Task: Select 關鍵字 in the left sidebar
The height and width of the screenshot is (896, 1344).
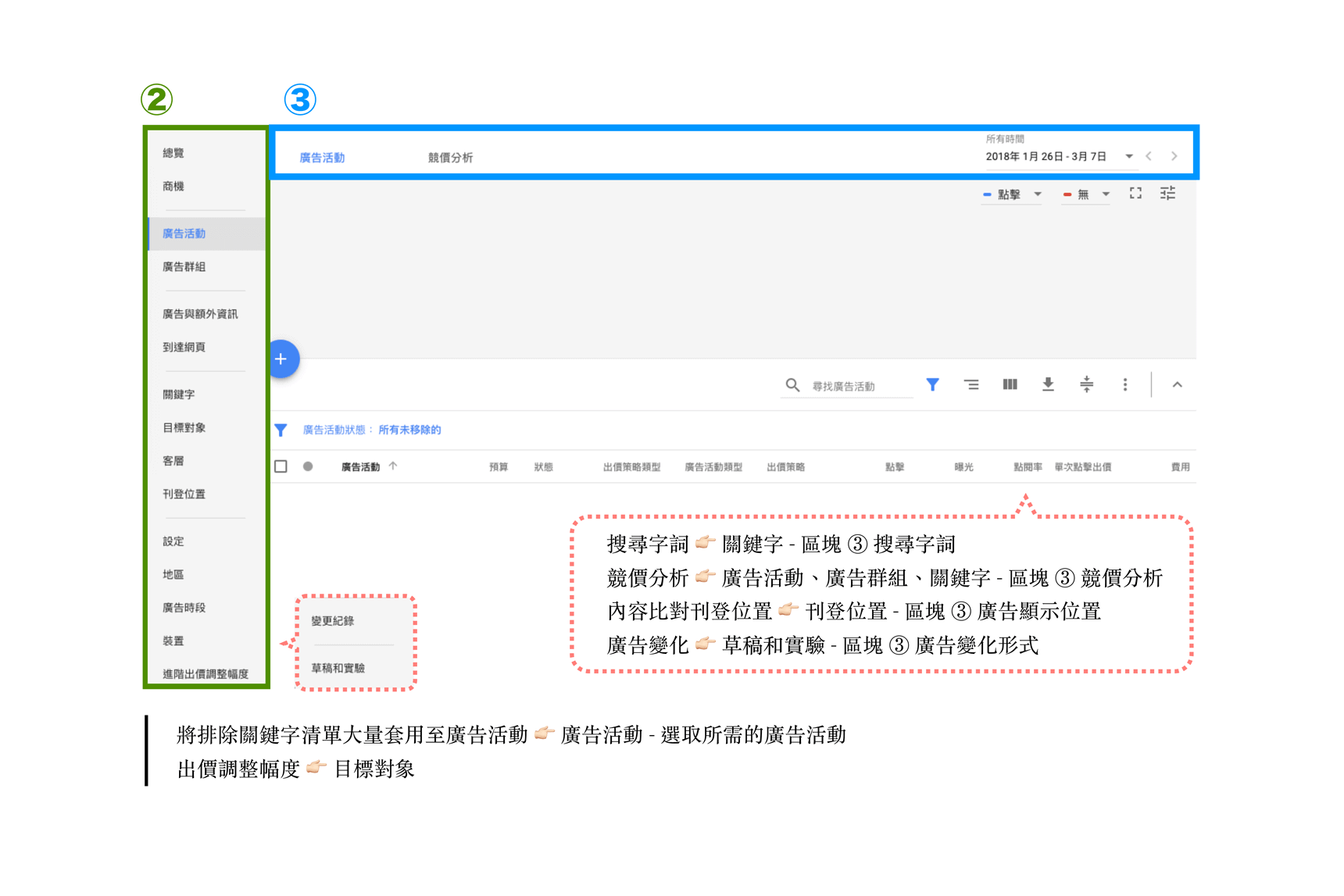Action: tap(179, 394)
